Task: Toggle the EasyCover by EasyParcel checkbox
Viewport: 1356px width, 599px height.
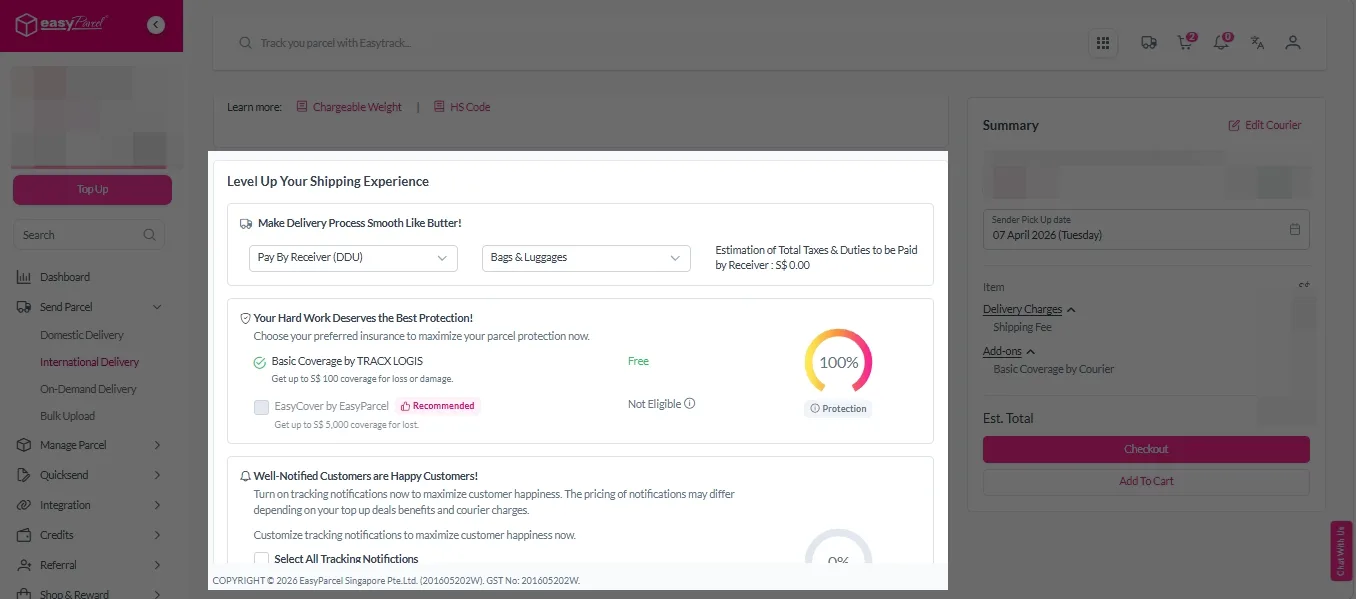Action: (262, 407)
